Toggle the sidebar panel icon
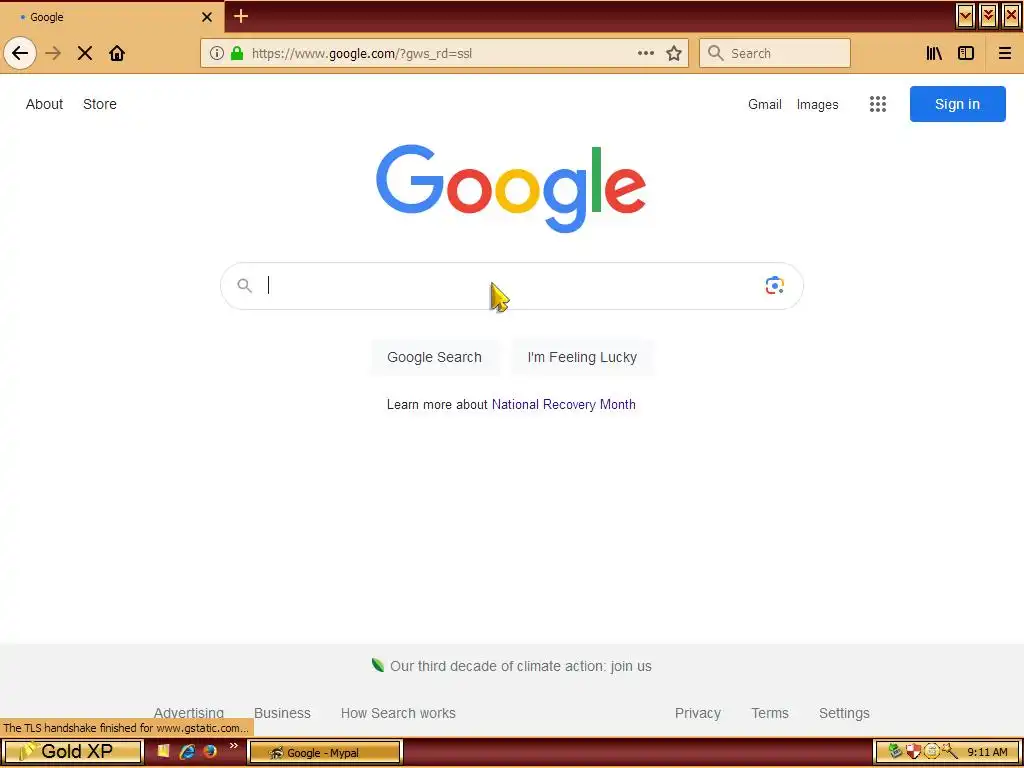The image size is (1024, 768). pos(966,54)
